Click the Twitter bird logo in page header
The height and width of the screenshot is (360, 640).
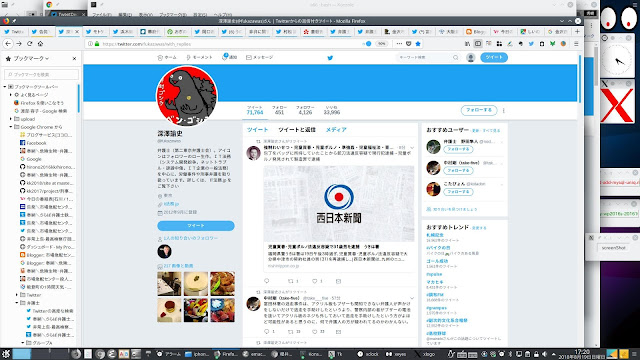(x=330, y=58)
